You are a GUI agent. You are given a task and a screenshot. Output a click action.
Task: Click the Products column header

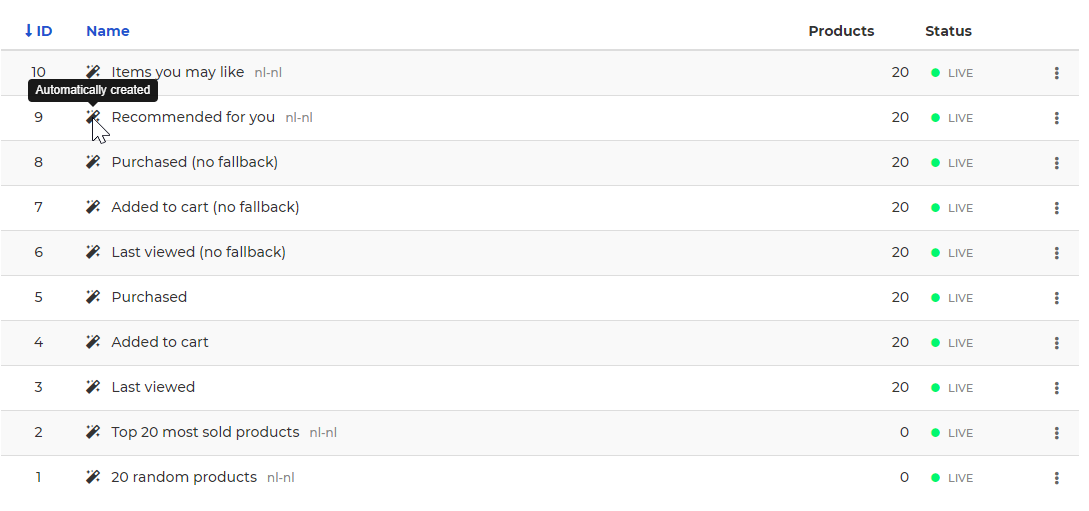click(x=841, y=31)
